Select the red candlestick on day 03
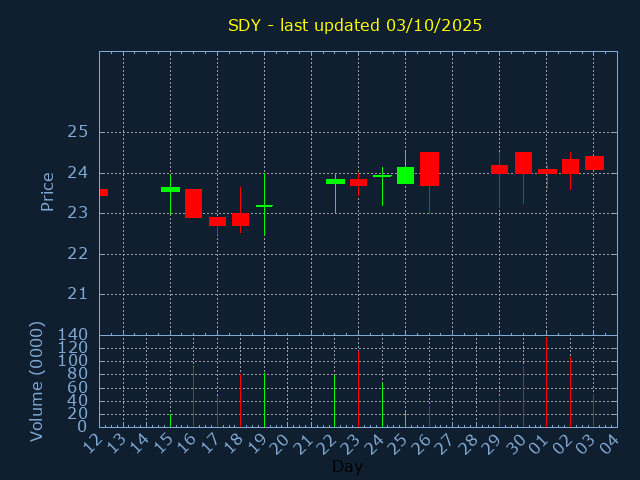Image resolution: width=640 pixels, height=480 pixels. [594, 162]
